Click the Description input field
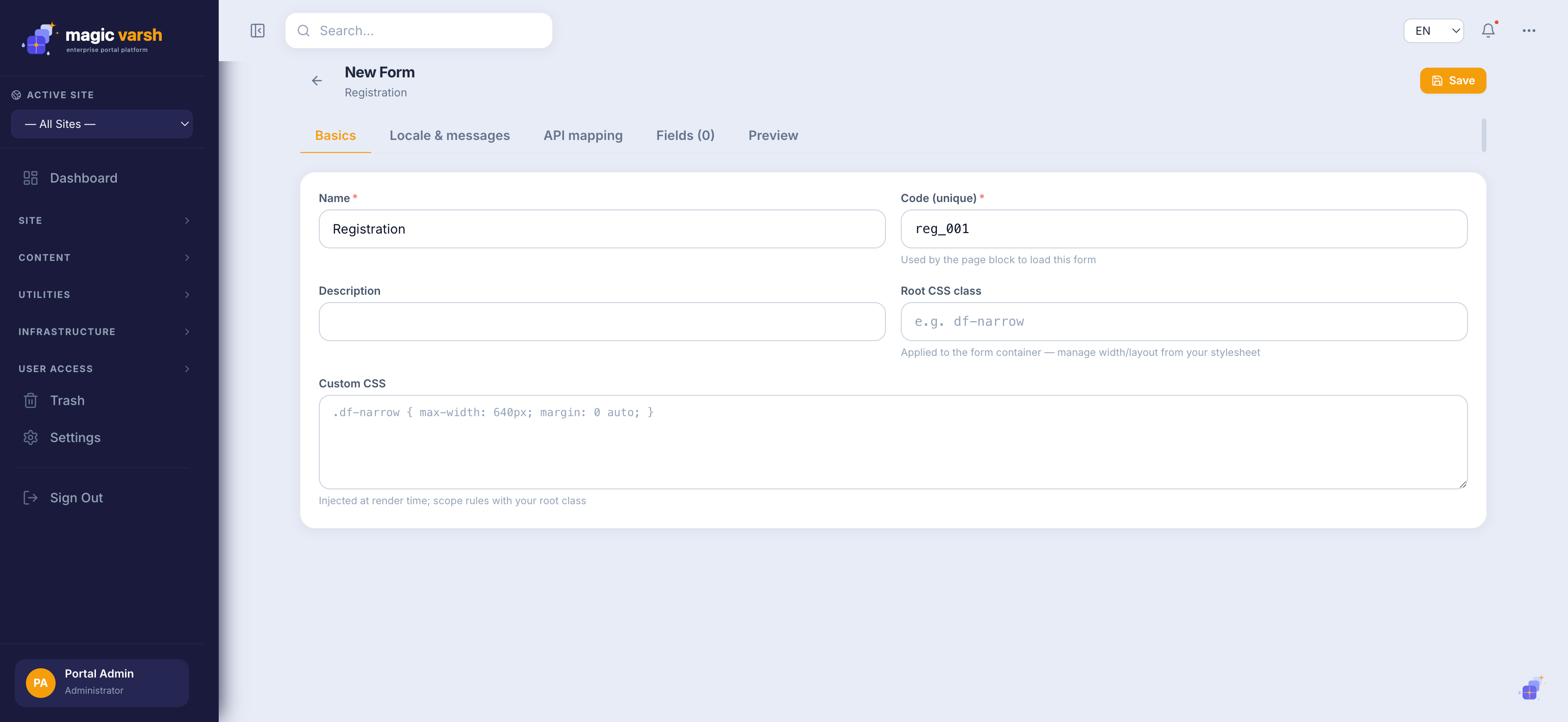Image resolution: width=1568 pixels, height=722 pixels. coord(602,322)
